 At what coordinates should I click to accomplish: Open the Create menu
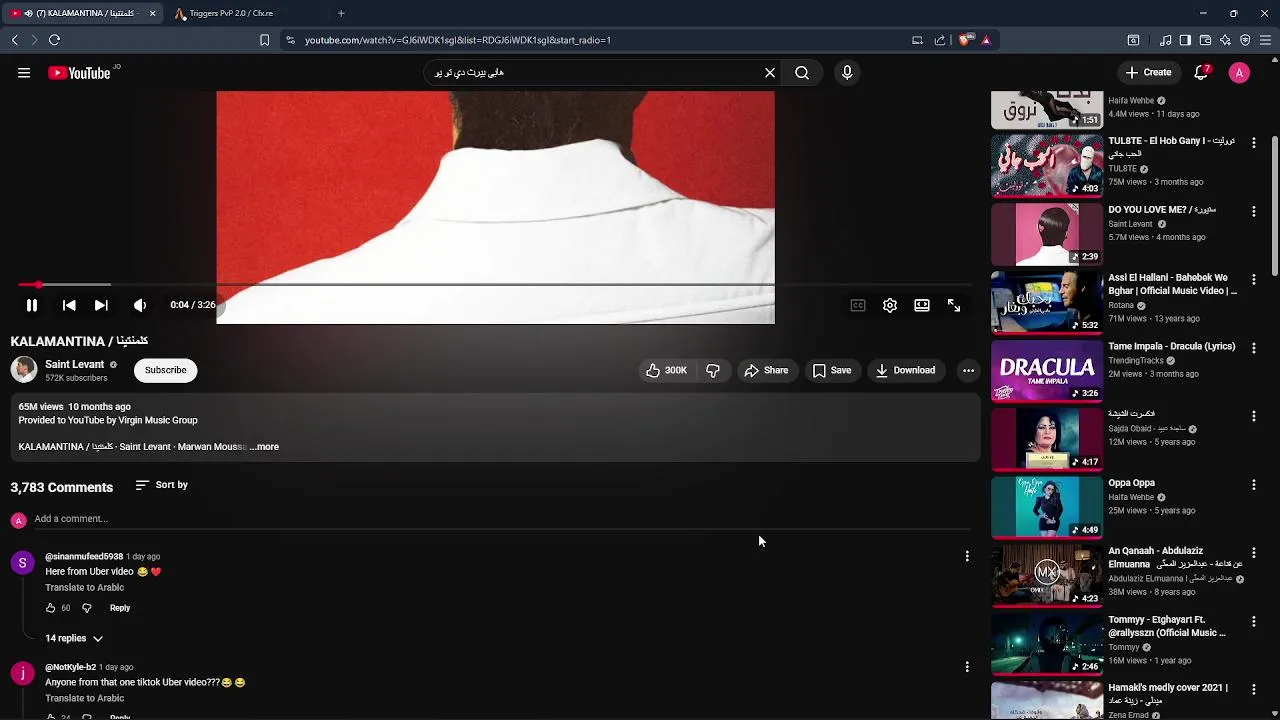(x=1148, y=73)
